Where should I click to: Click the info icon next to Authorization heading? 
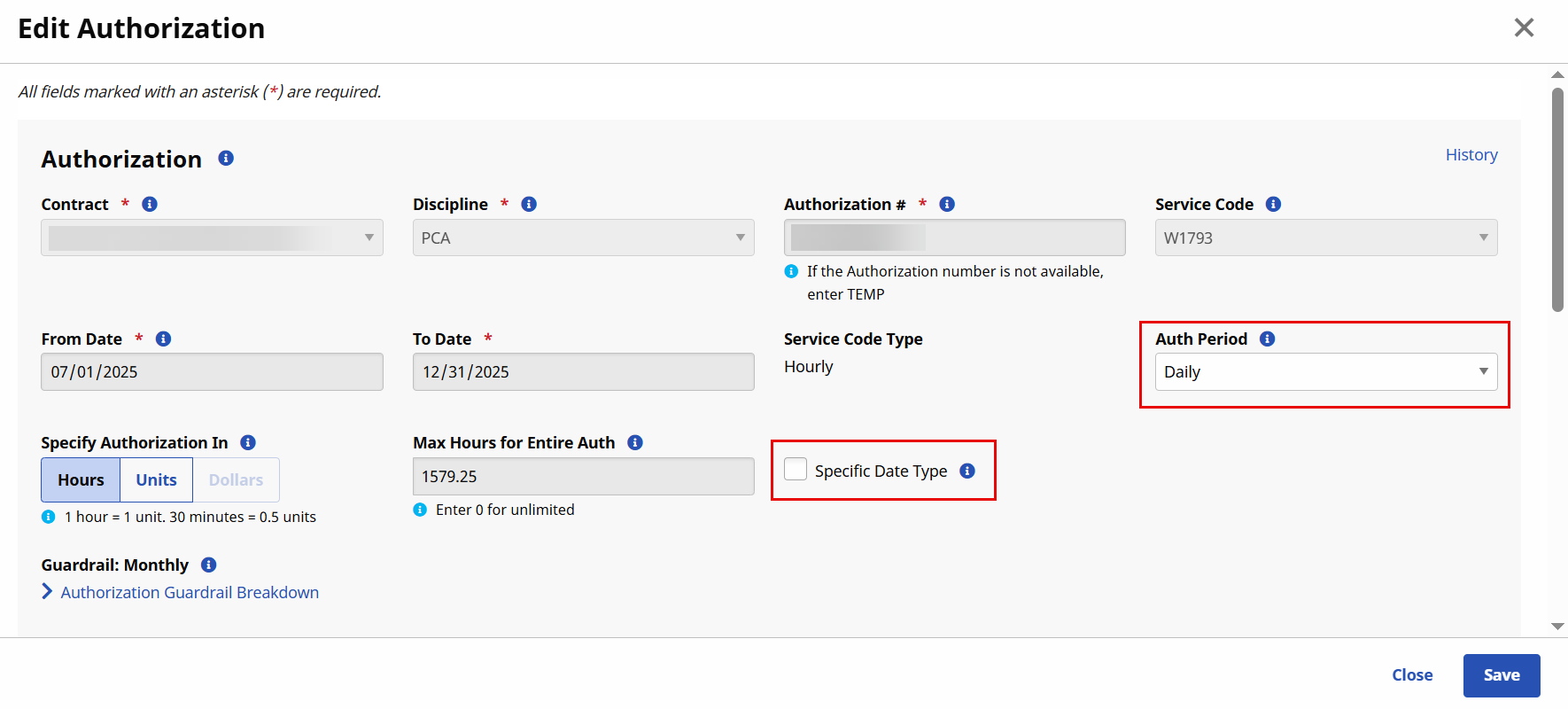(x=226, y=158)
